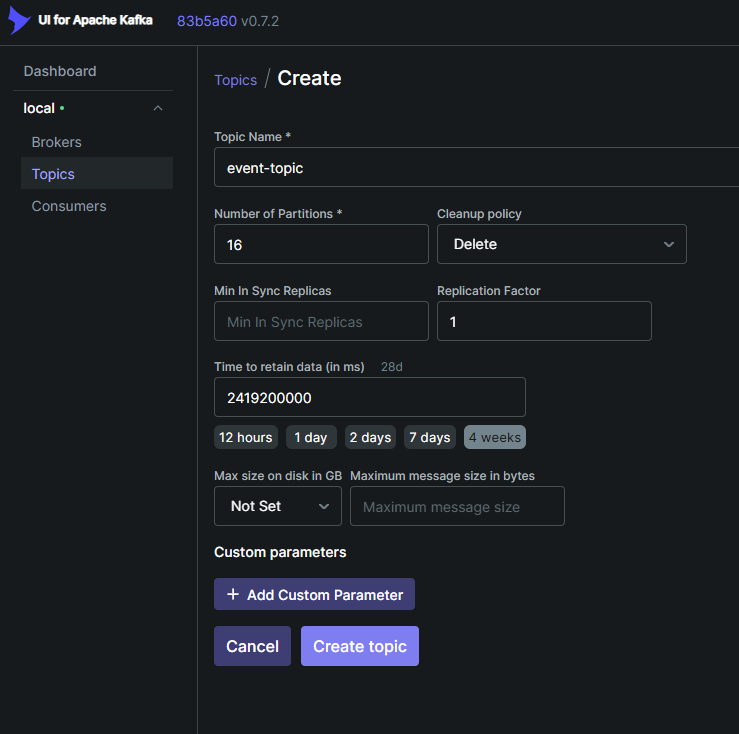Select the local cluster entry

39,108
